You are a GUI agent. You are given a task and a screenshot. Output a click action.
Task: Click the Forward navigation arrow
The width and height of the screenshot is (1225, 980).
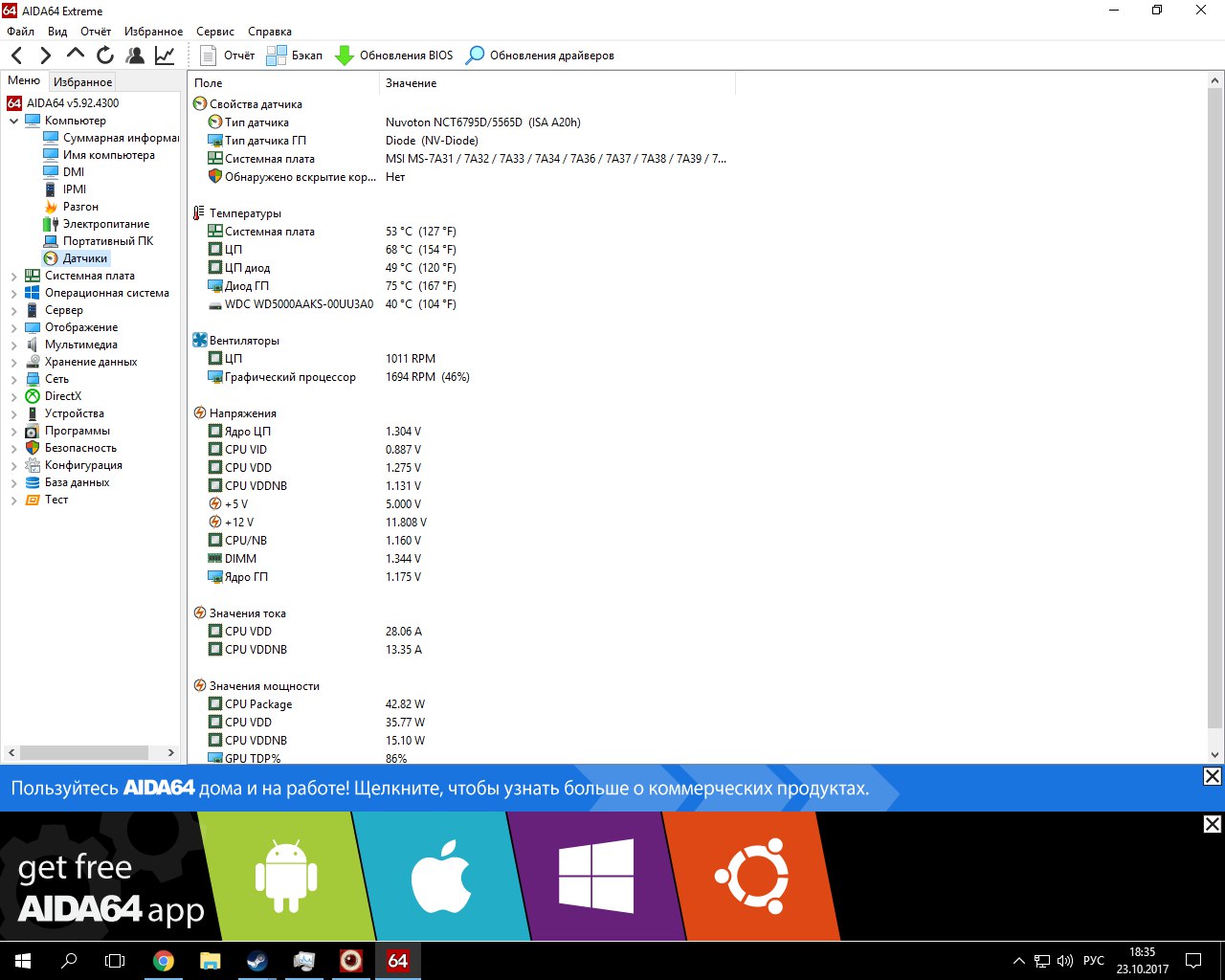point(45,56)
